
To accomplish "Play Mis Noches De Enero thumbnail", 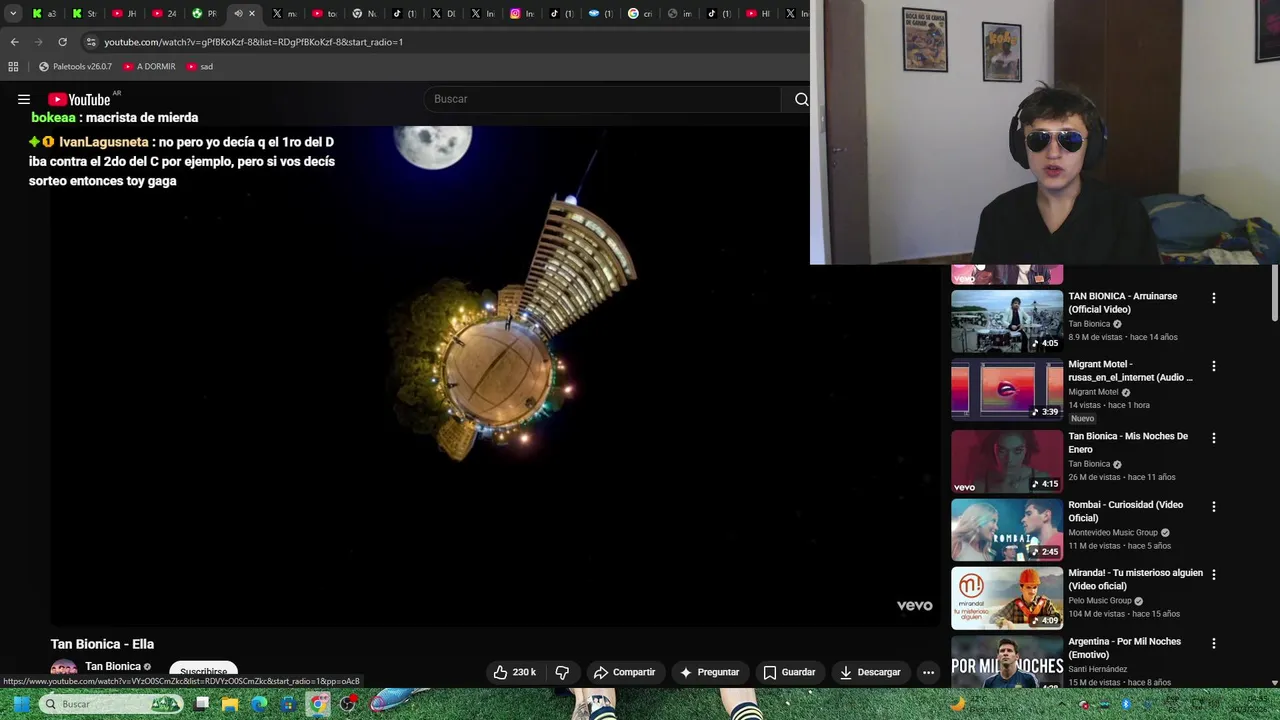I will pyautogui.click(x=1007, y=461).
